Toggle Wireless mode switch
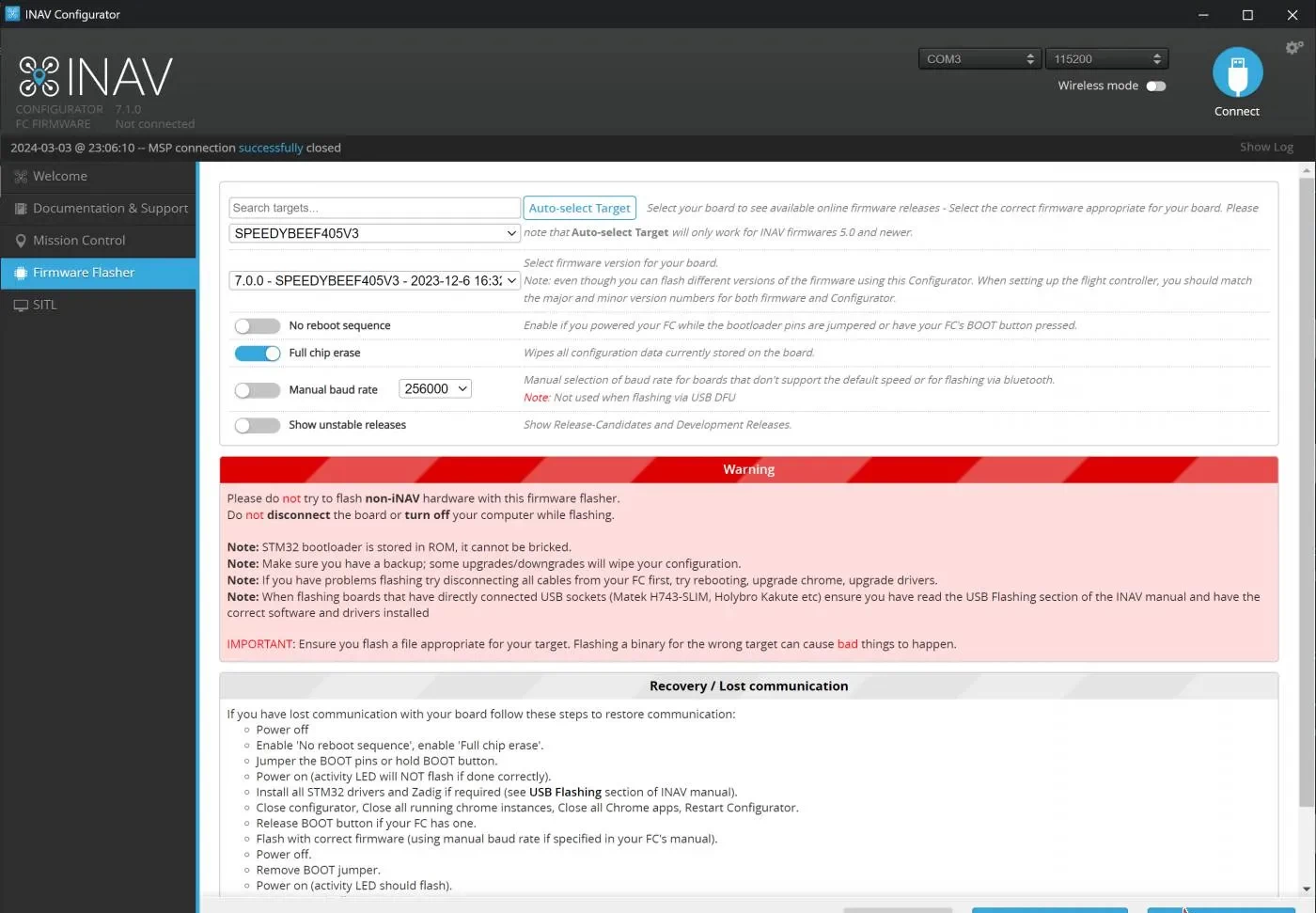 (1156, 86)
